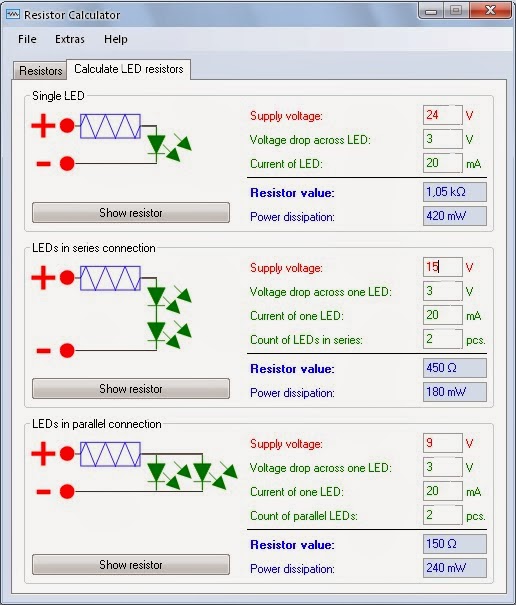
Task: Click the parallel Voltage drop across one LED field
Action: point(442,467)
